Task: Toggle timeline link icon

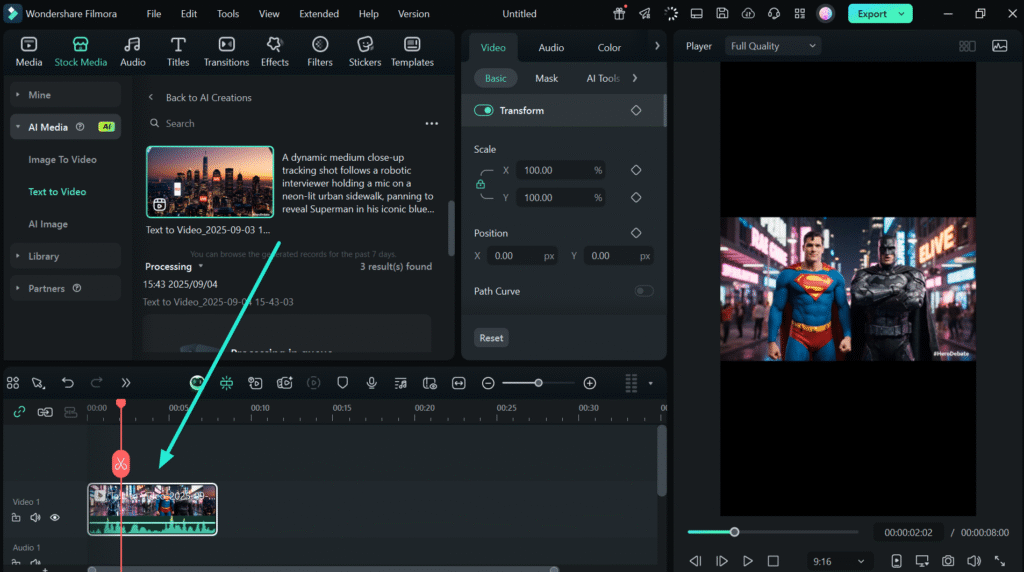Action: point(19,411)
